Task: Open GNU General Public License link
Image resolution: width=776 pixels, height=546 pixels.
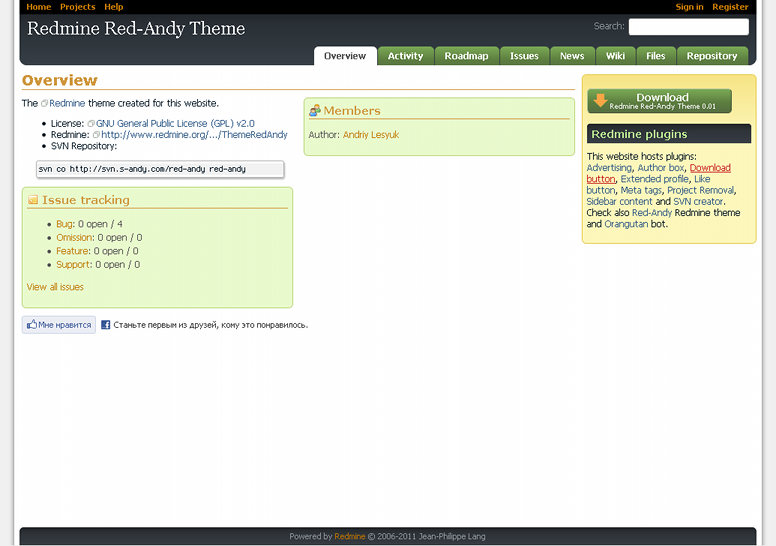Action: click(175, 123)
